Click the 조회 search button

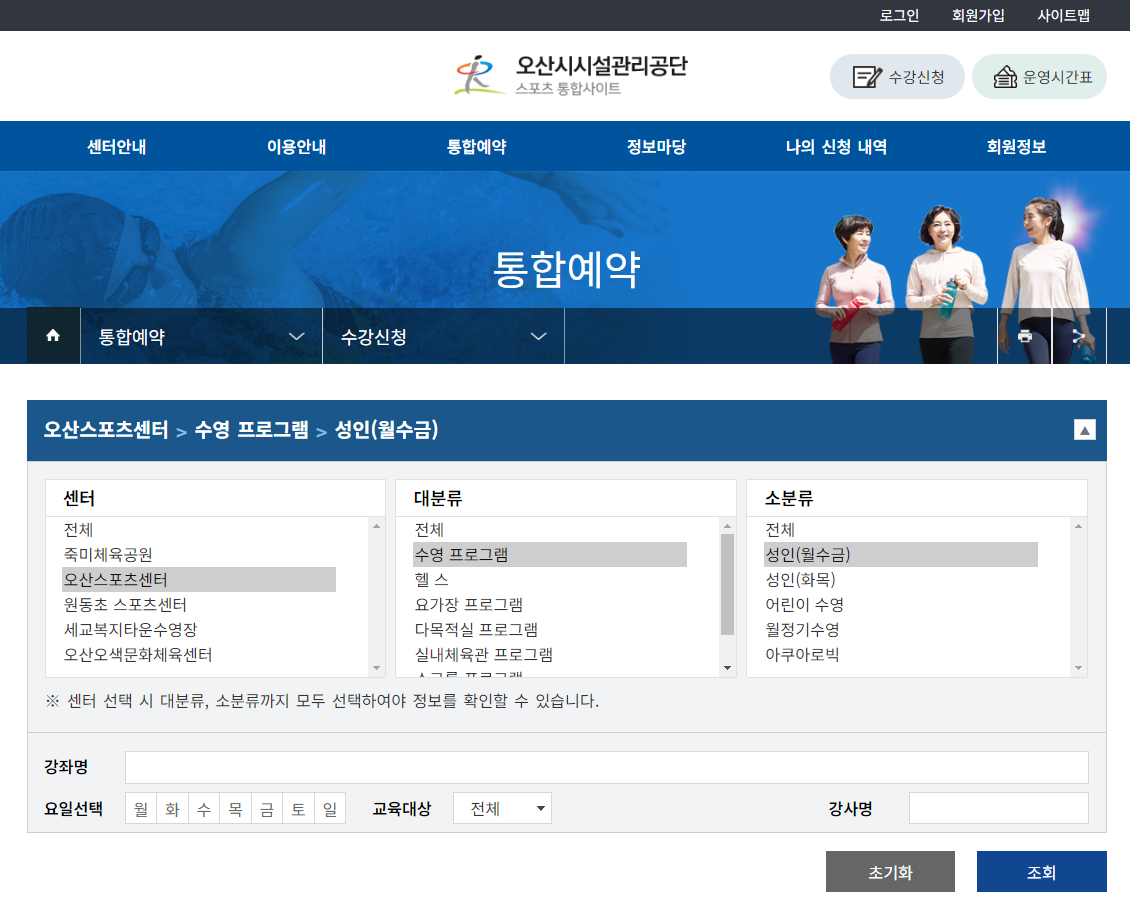(x=1041, y=871)
